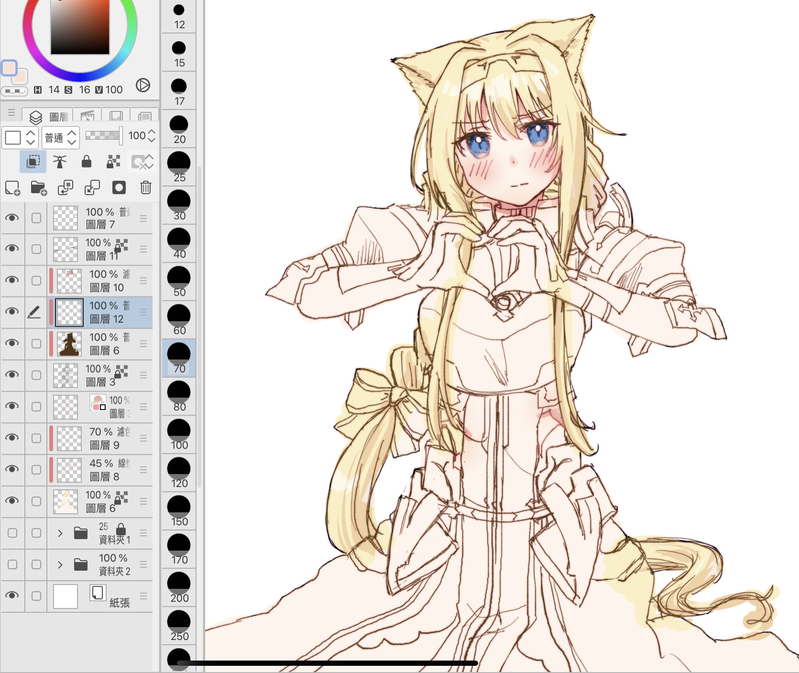Expand the 資料夾 1 folder chevron
Viewport: 799px width, 673px height.
point(60,533)
